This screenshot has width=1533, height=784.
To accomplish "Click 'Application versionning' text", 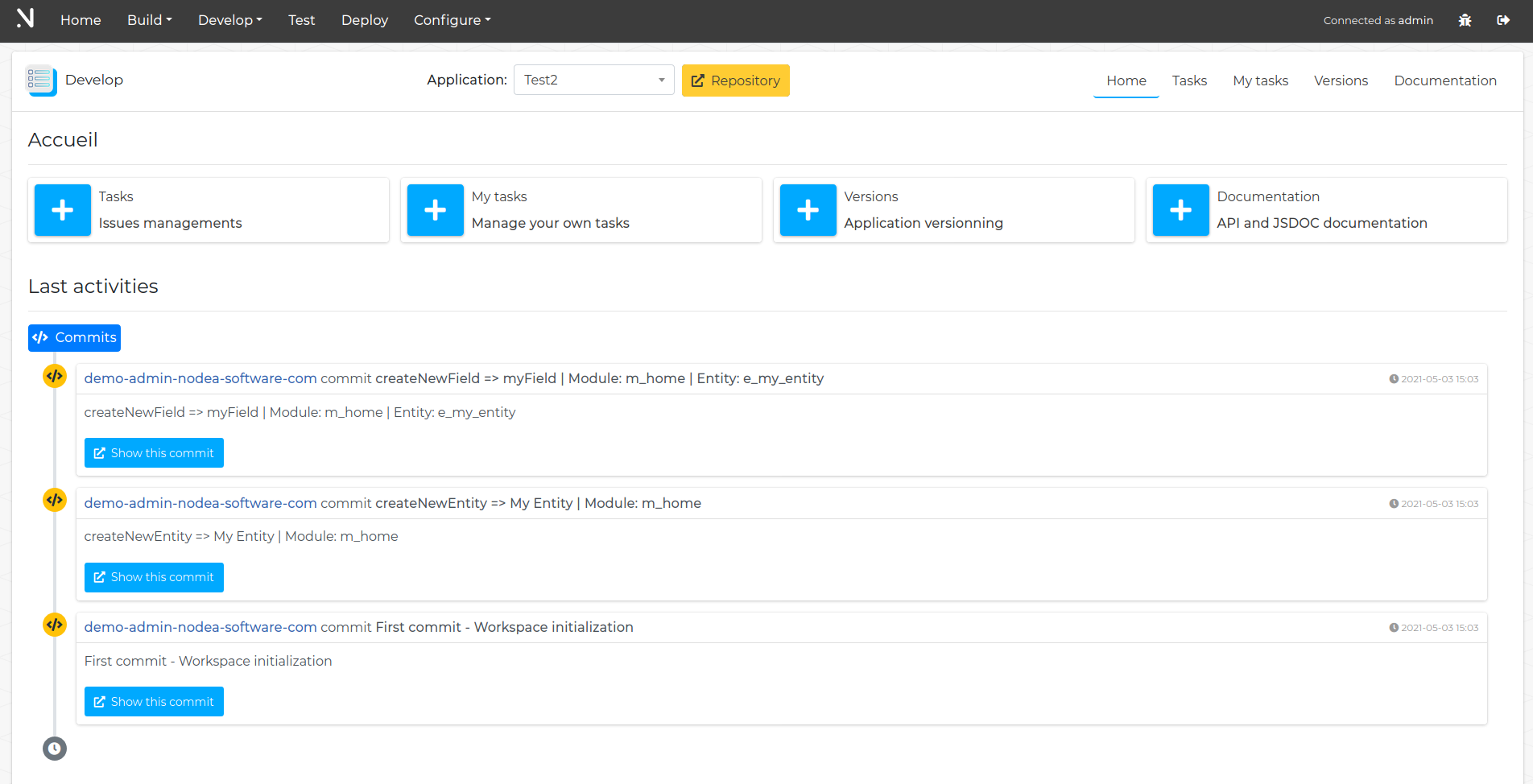I will point(924,223).
